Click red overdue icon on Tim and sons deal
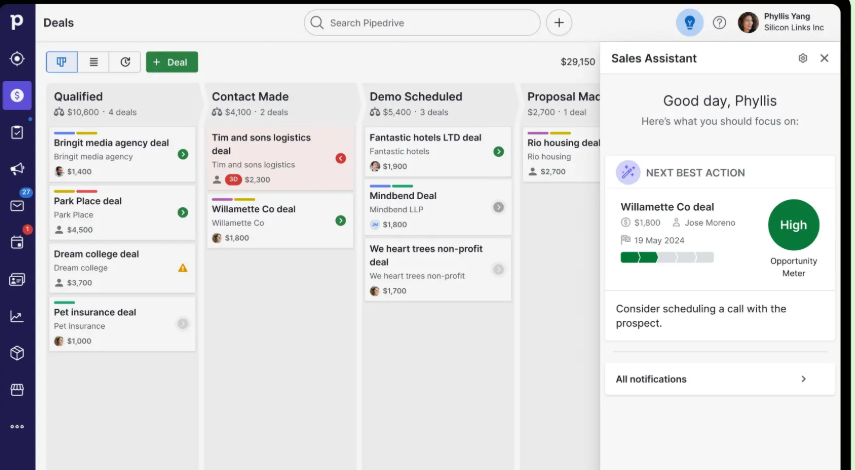The image size is (855, 470). pos(341,158)
